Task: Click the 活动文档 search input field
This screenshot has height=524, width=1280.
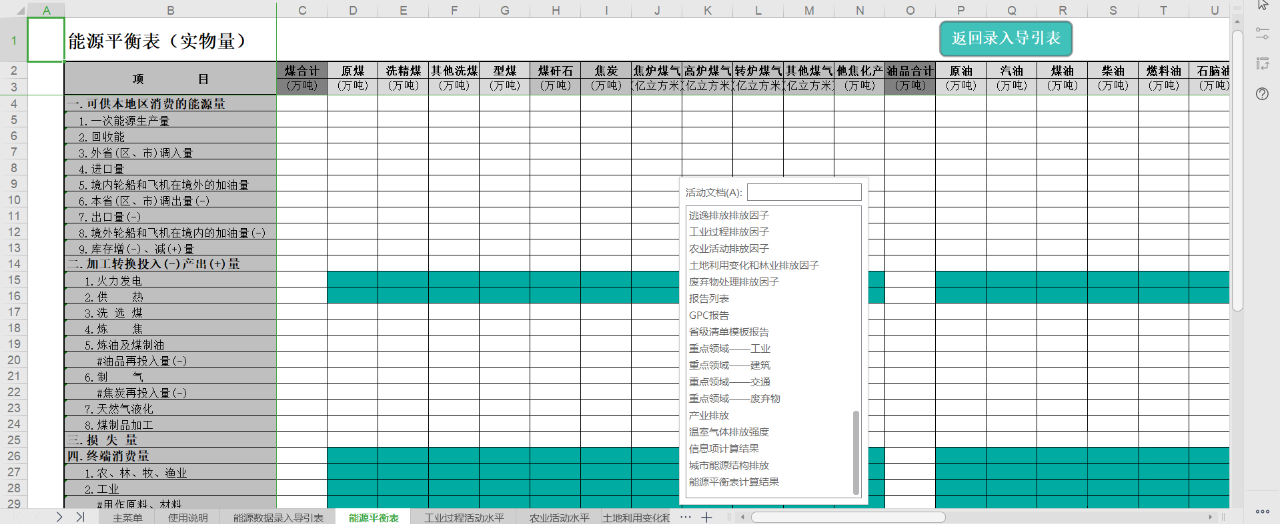Action: [804, 192]
